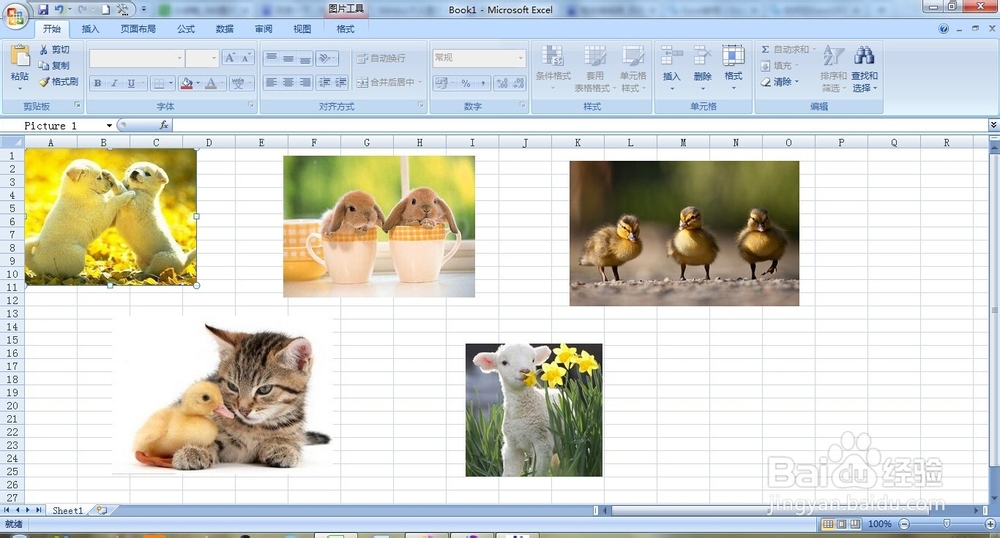Open Sort and Filter (排序和筛选)
Image resolution: width=1000 pixels, height=538 pixels.
pos(833,69)
